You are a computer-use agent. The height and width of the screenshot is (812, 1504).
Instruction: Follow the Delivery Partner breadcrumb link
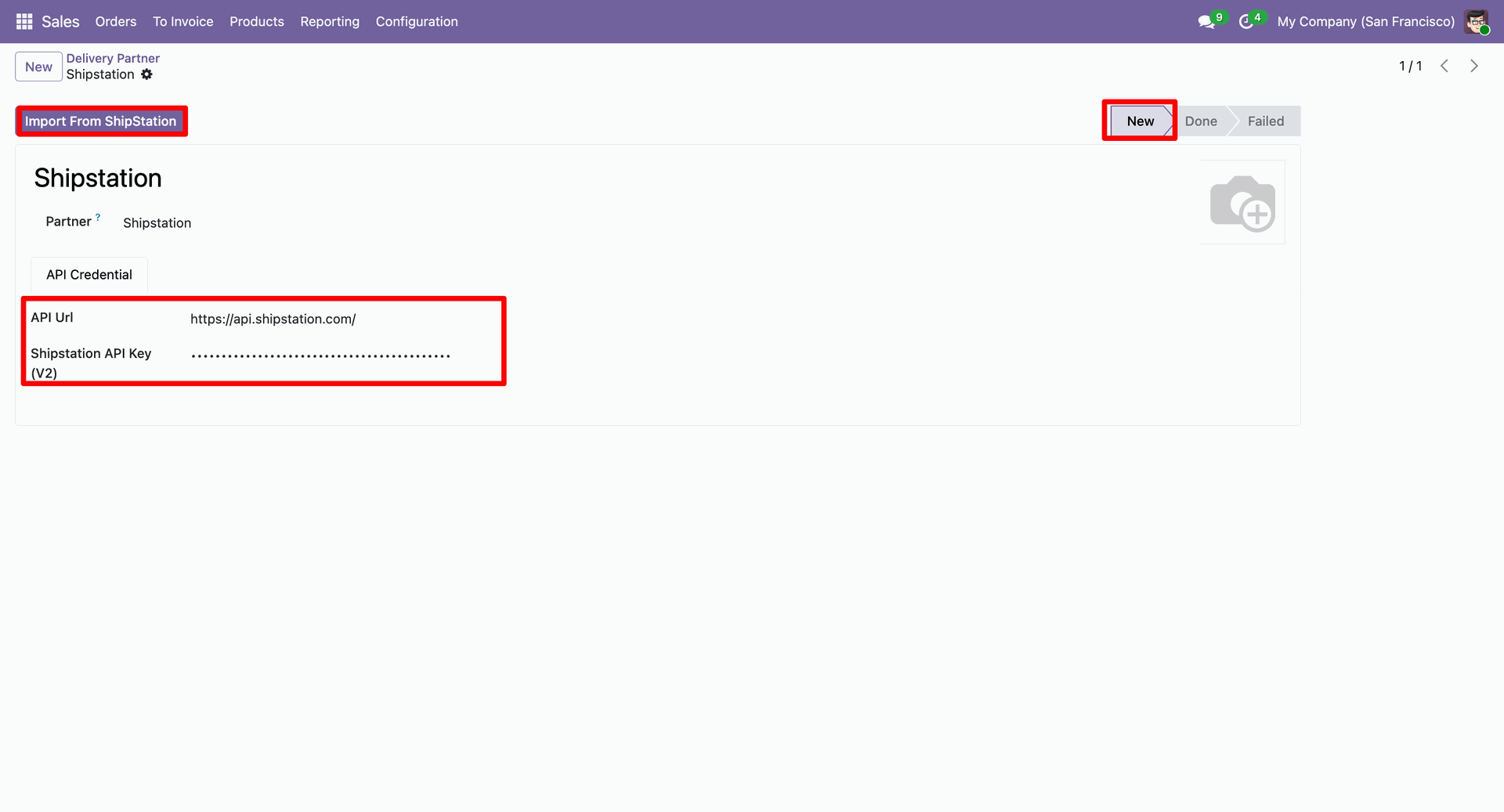(113, 58)
